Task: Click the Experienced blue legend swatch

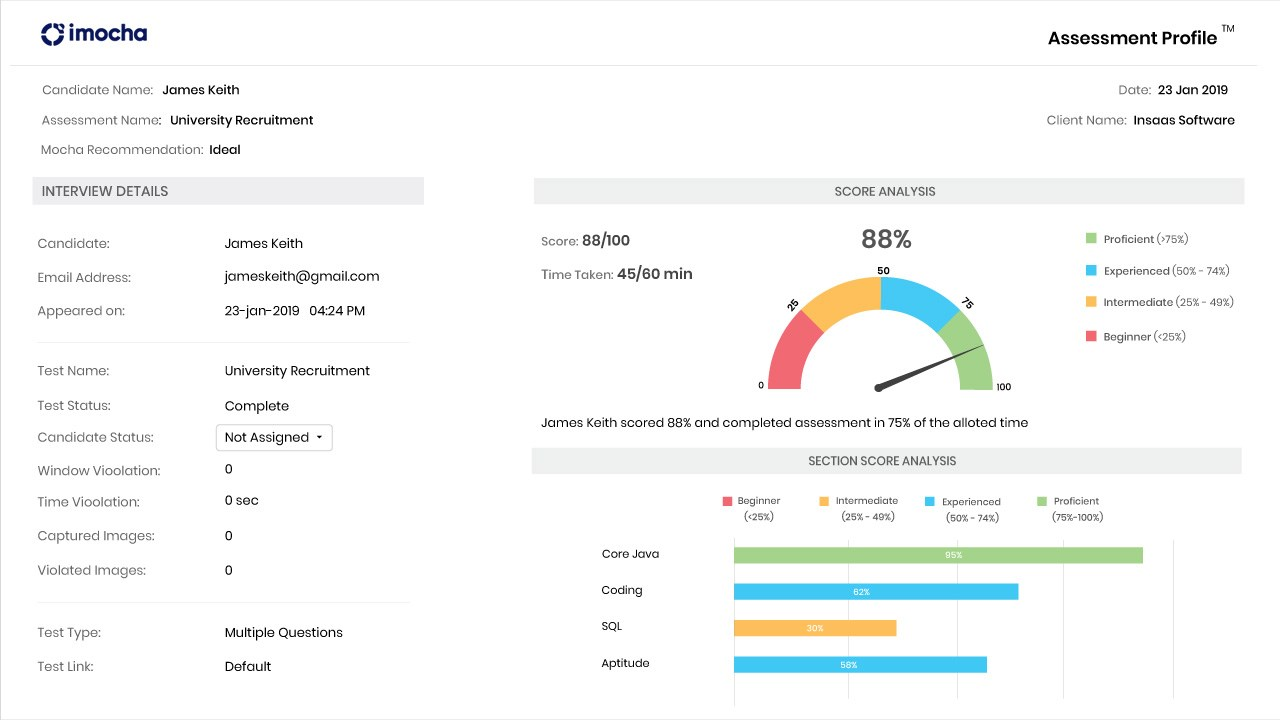Action: 1091,271
